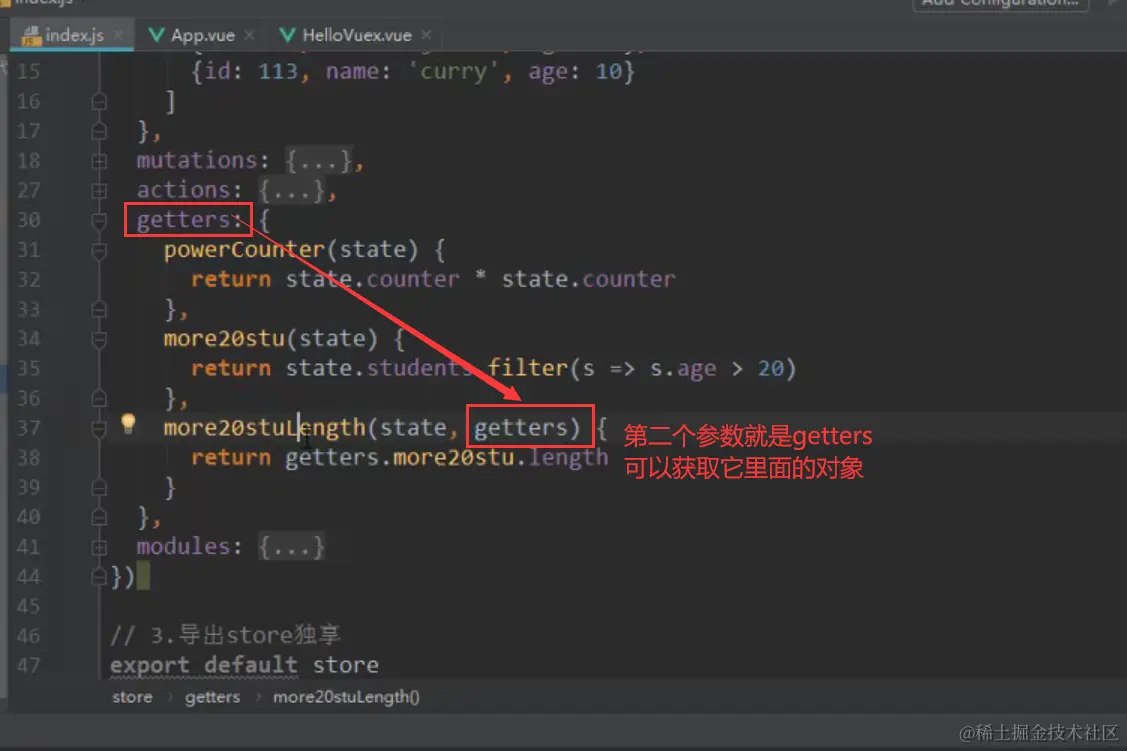Open the lightbulb quick-fix on line 37

click(x=128, y=423)
